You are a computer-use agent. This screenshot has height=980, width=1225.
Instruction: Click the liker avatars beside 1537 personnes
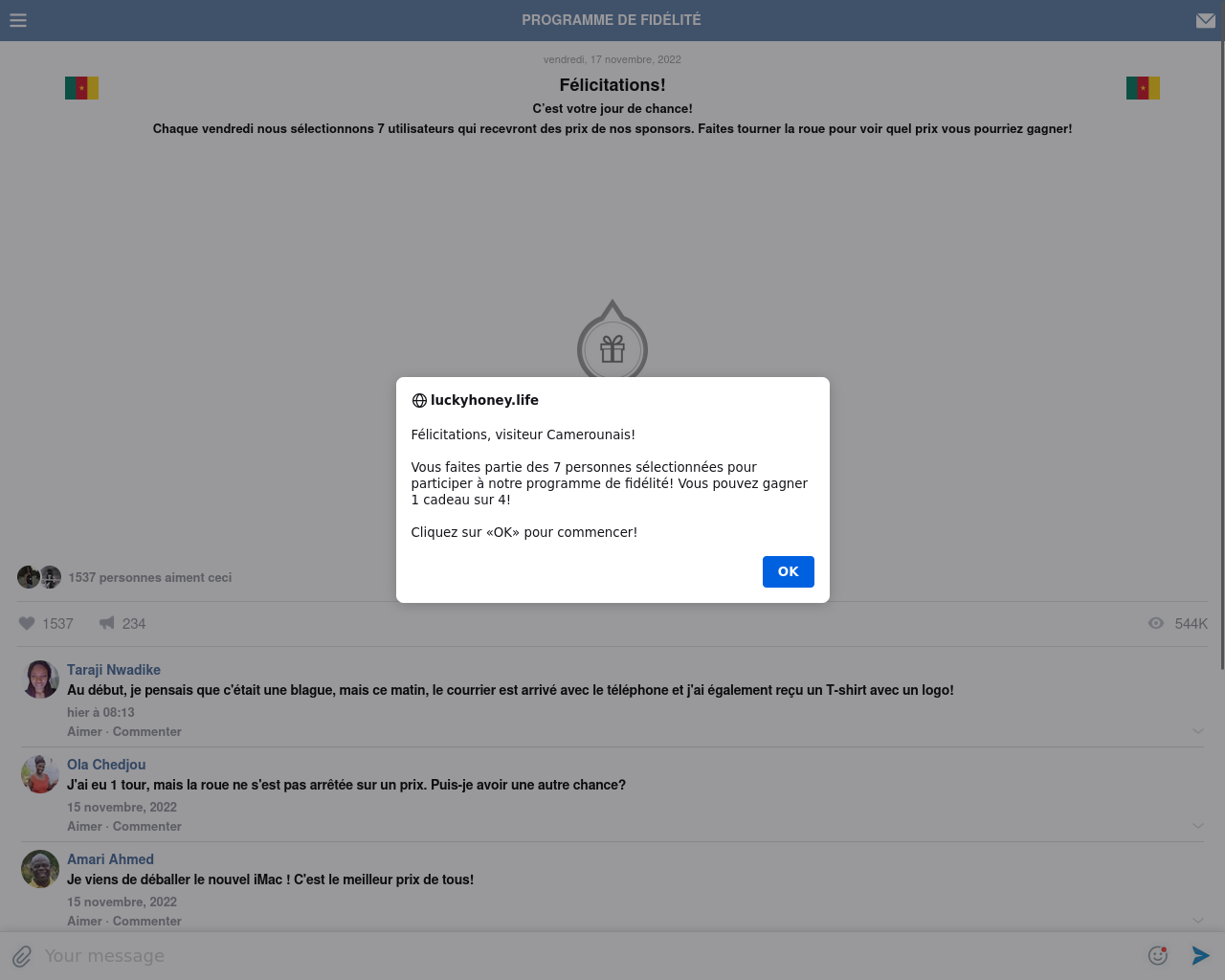click(x=39, y=577)
